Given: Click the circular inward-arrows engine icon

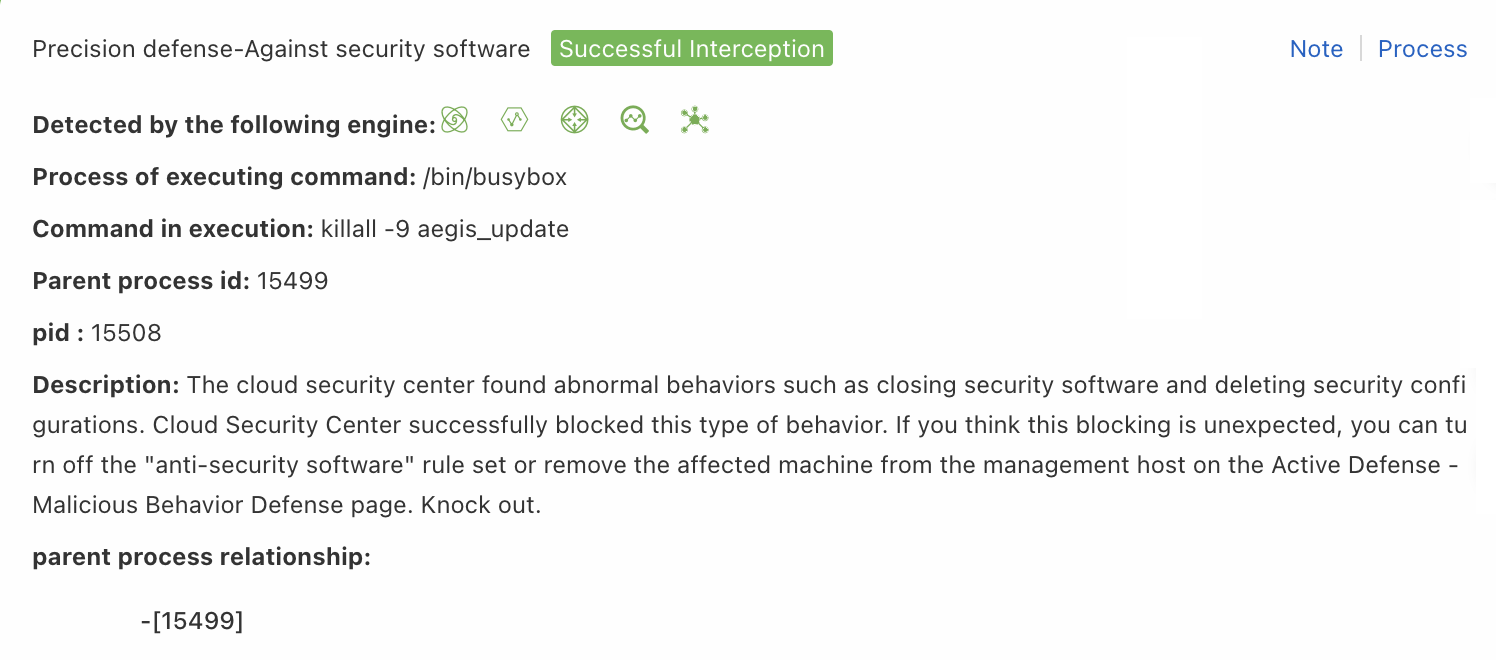Looking at the screenshot, I should click(x=574, y=120).
